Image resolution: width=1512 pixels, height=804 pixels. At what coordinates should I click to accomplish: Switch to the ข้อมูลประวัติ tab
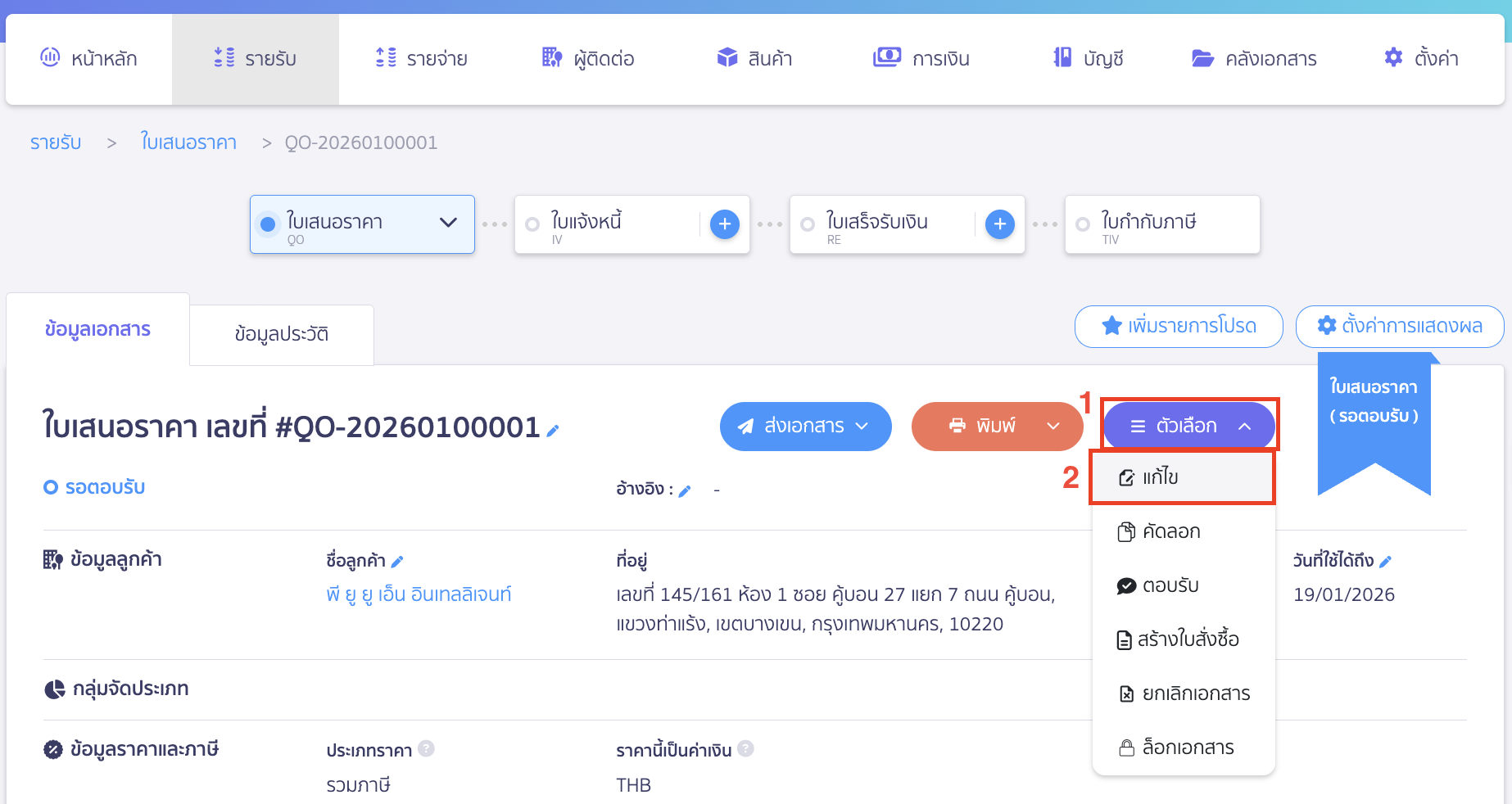[281, 334]
